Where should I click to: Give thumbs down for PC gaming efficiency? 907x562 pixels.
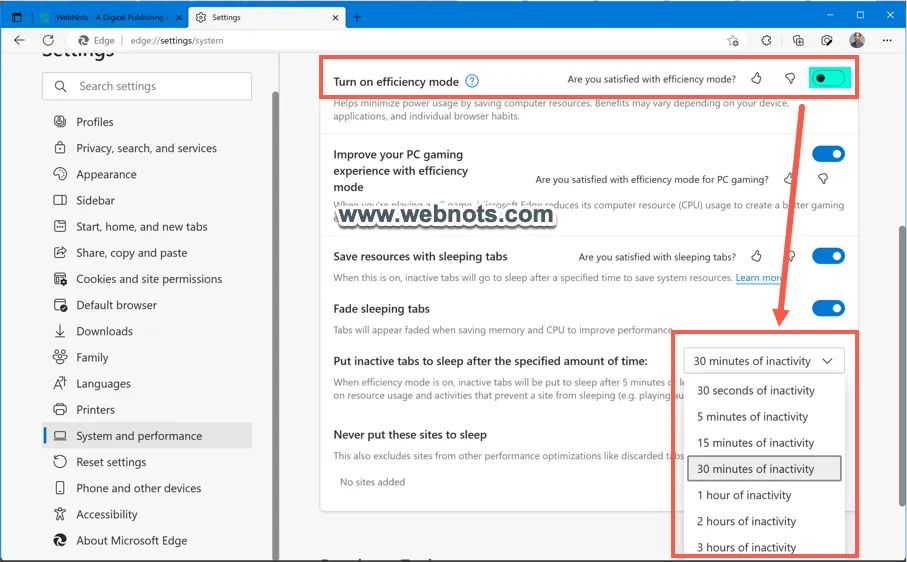coord(823,179)
